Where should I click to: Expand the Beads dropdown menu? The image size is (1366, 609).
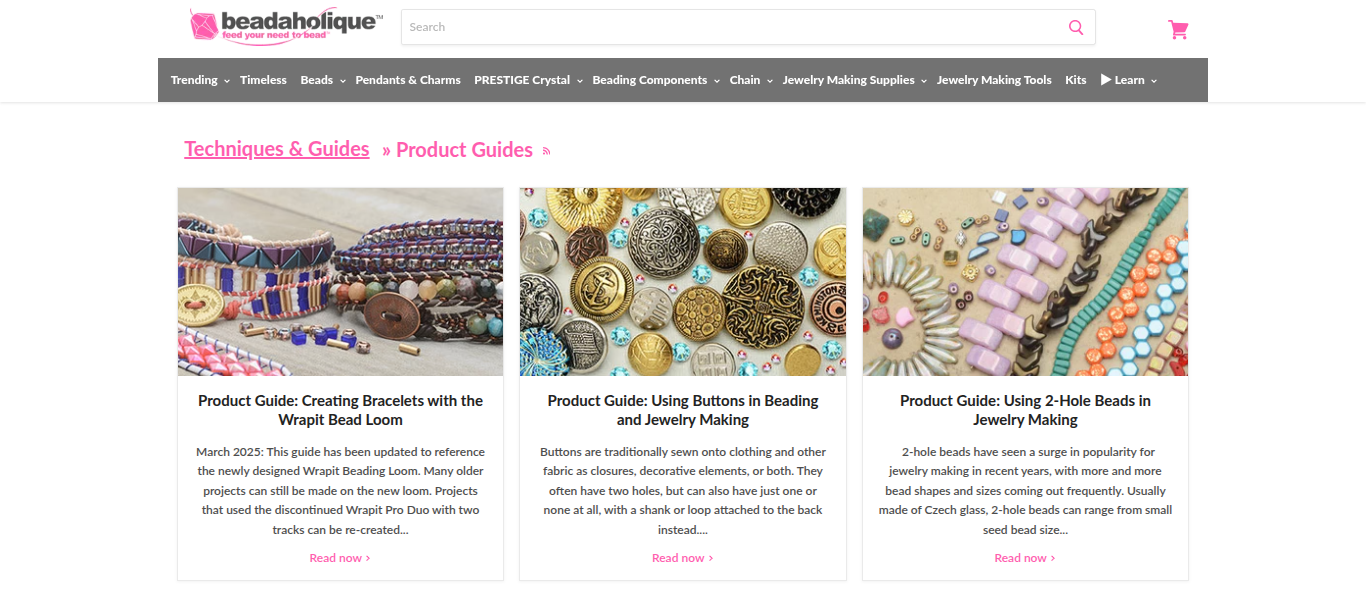pos(322,80)
